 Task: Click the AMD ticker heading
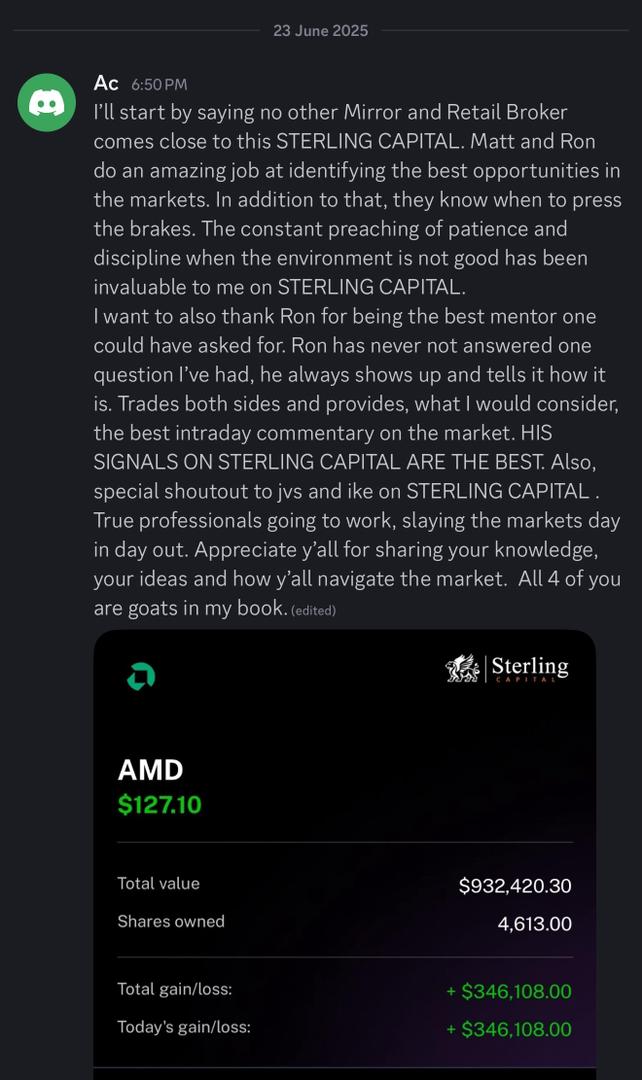151,770
